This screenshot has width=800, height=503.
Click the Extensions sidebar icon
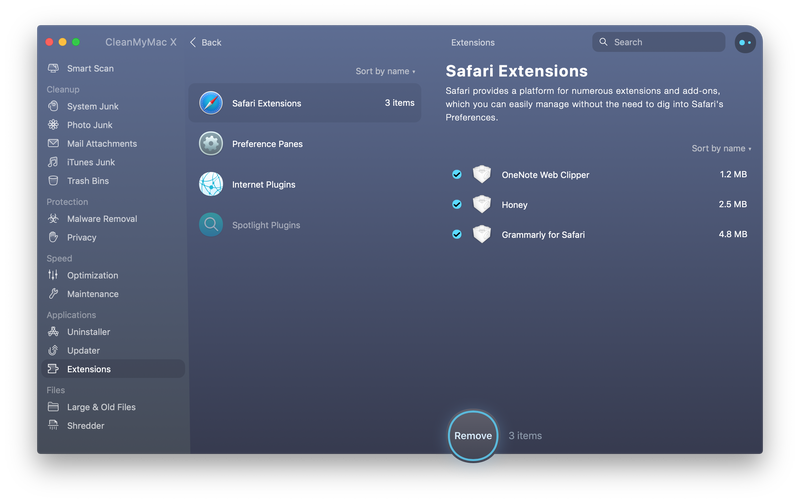click(53, 369)
